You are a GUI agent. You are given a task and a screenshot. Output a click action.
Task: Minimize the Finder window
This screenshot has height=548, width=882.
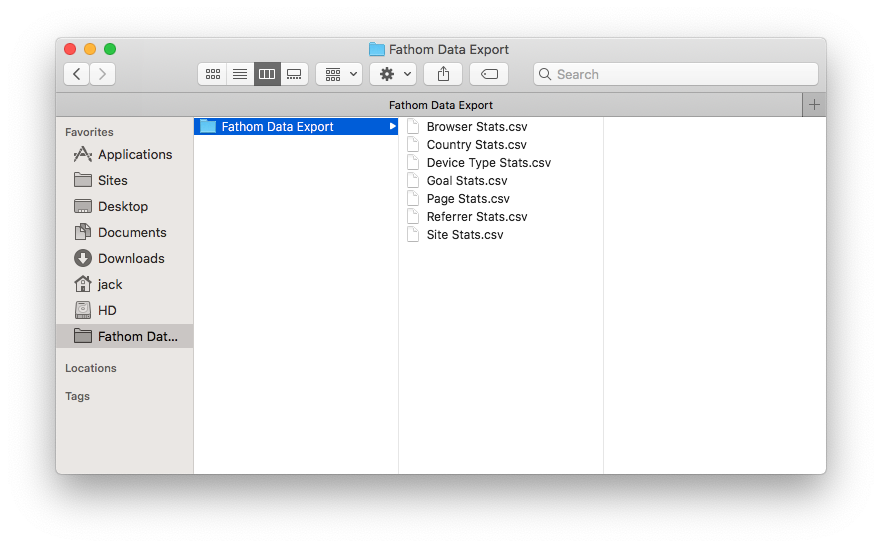click(90, 49)
